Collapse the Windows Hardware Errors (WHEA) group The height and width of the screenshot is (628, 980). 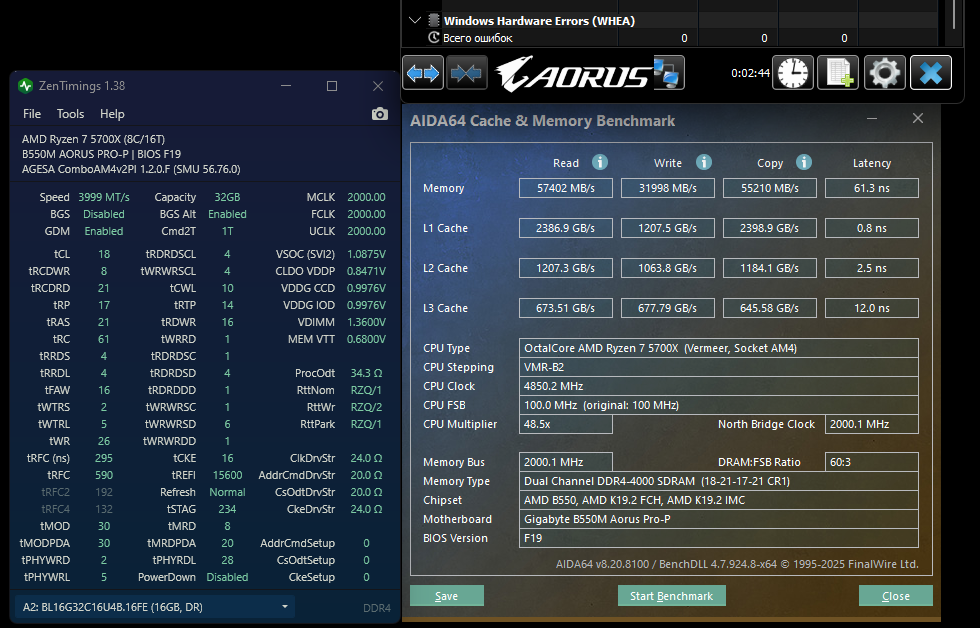[x=414, y=21]
